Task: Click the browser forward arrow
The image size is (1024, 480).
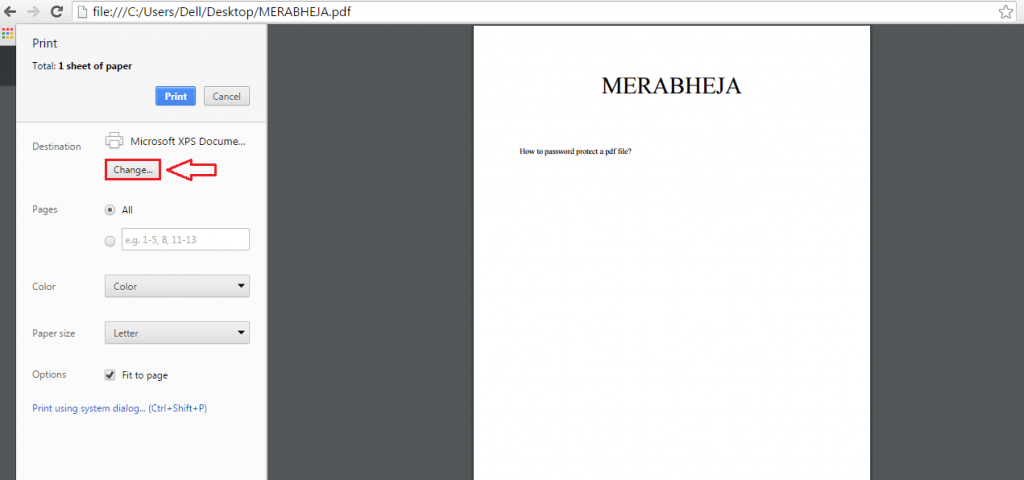Action: point(34,12)
